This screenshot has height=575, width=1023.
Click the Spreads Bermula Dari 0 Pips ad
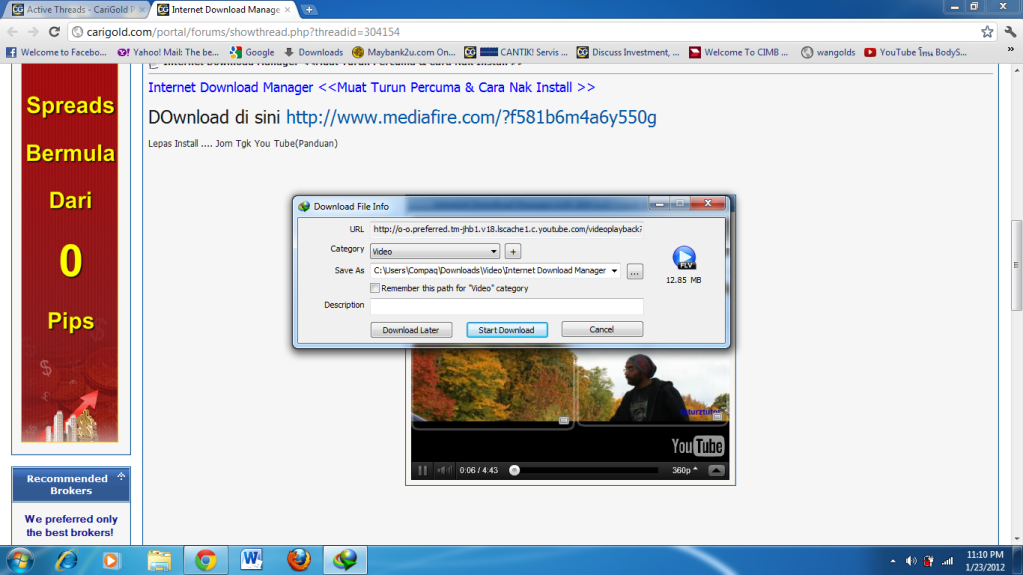(x=70, y=253)
